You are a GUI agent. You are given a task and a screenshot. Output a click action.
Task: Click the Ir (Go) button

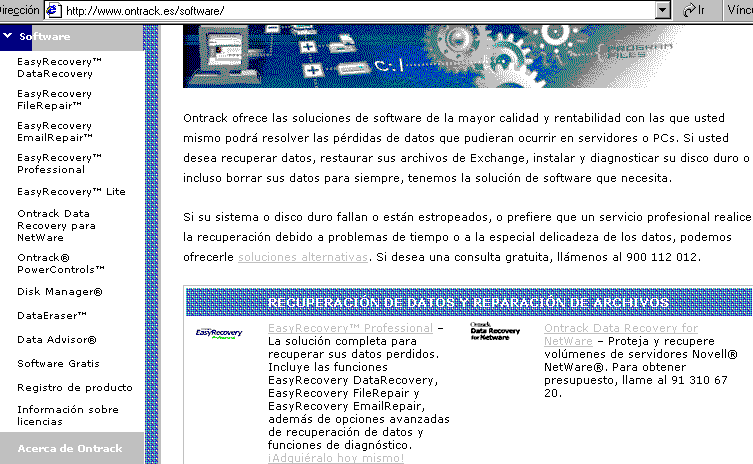pyautogui.click(x=695, y=10)
